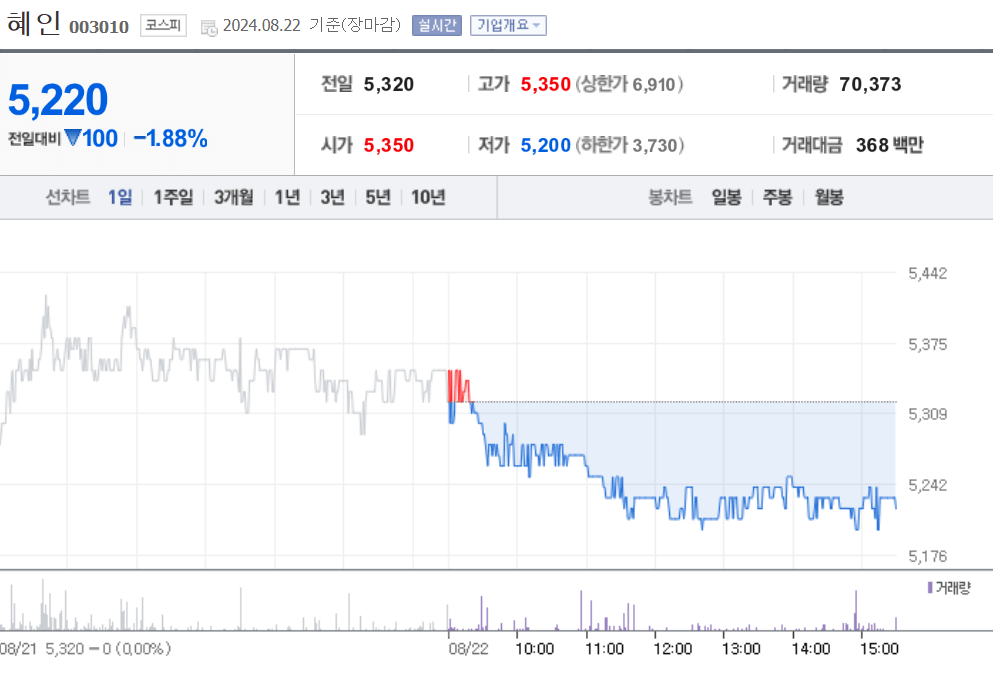Screen dimensions: 993x686
Task: Click the 상한가 6,910 text
Action: (x=629, y=84)
